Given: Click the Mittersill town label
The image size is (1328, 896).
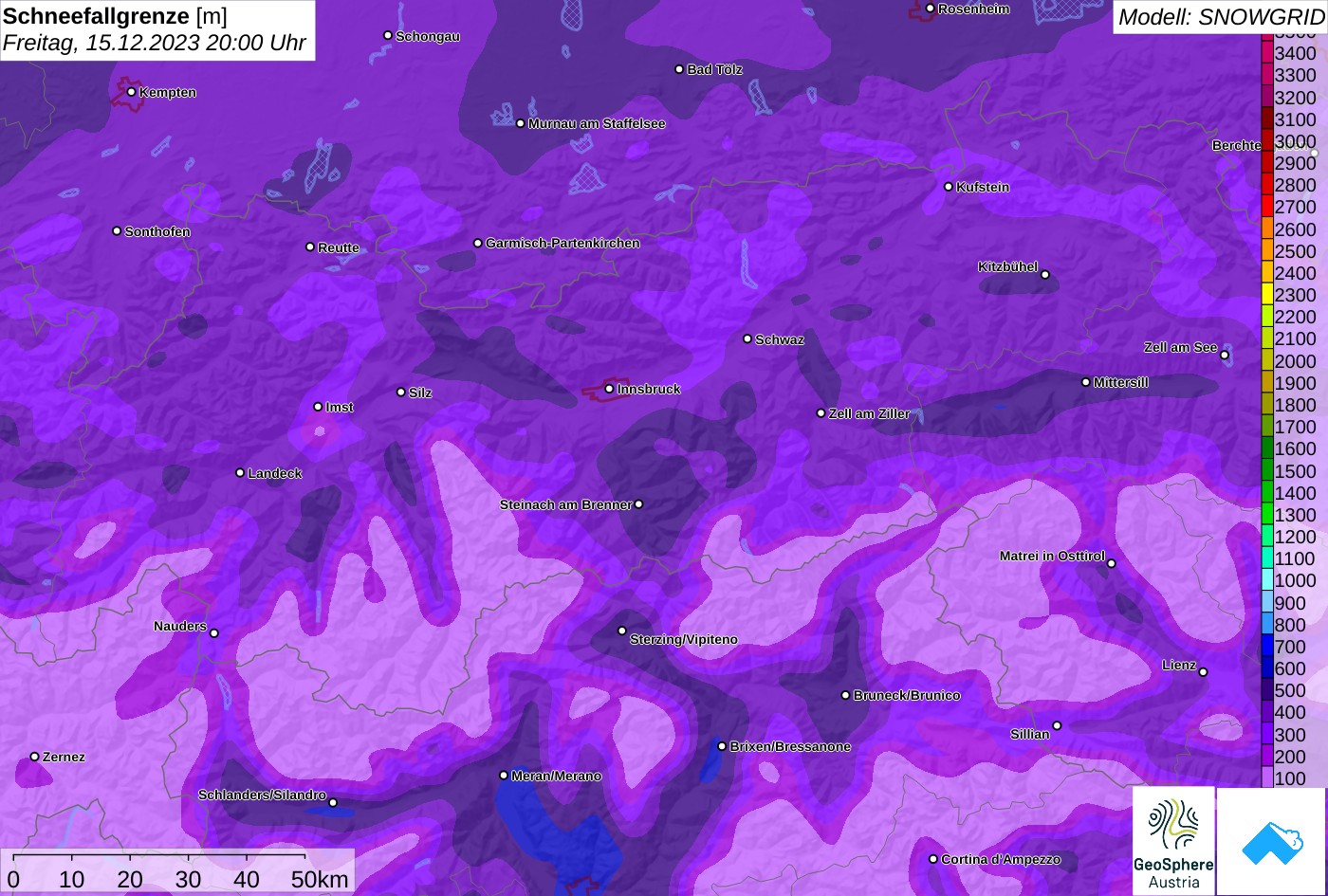Looking at the screenshot, I should (1121, 382).
